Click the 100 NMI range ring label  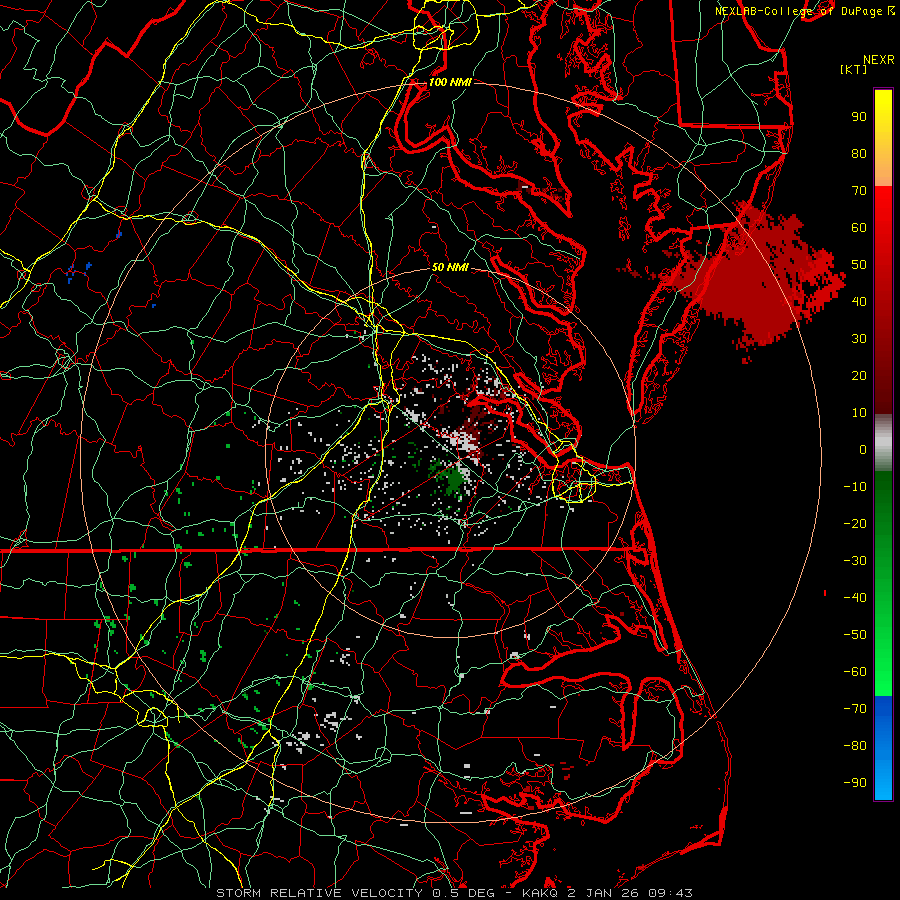(x=450, y=83)
